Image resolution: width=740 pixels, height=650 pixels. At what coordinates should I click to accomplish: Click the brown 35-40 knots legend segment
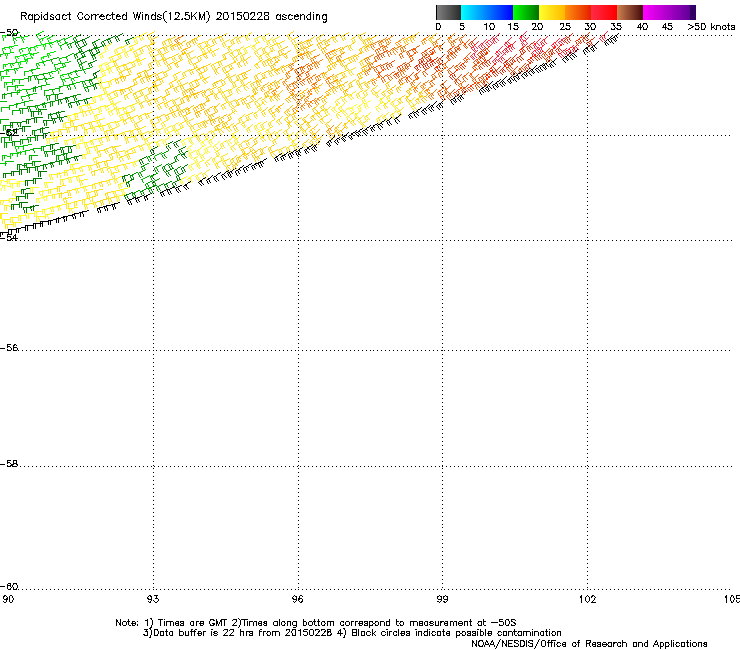point(630,12)
